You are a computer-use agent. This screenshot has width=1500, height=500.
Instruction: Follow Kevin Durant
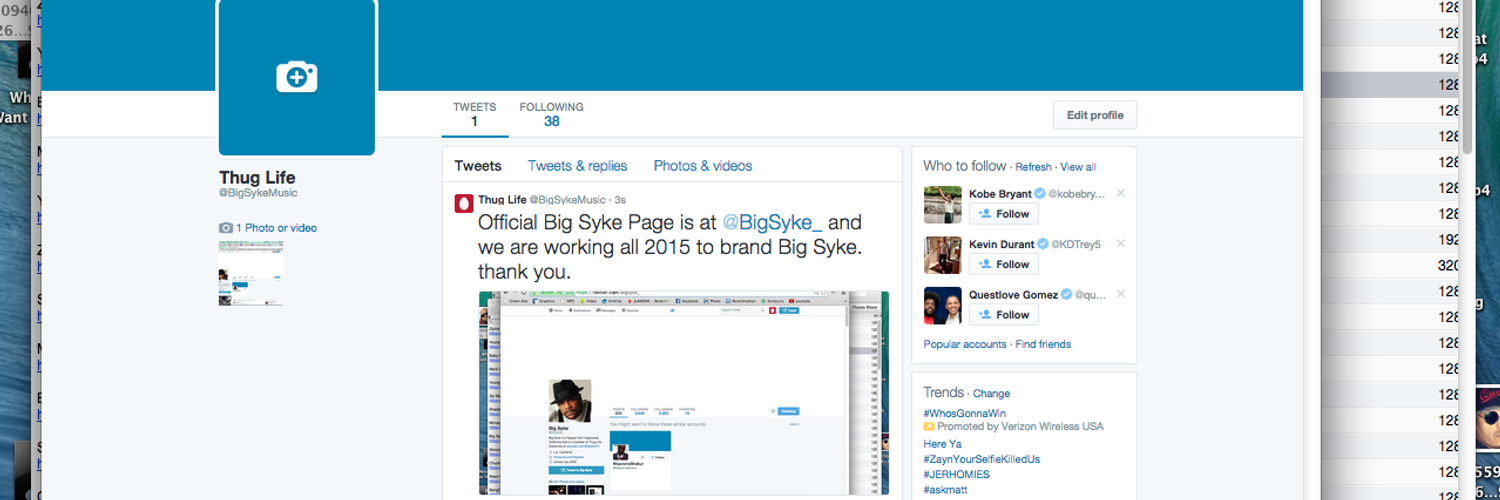click(1004, 264)
